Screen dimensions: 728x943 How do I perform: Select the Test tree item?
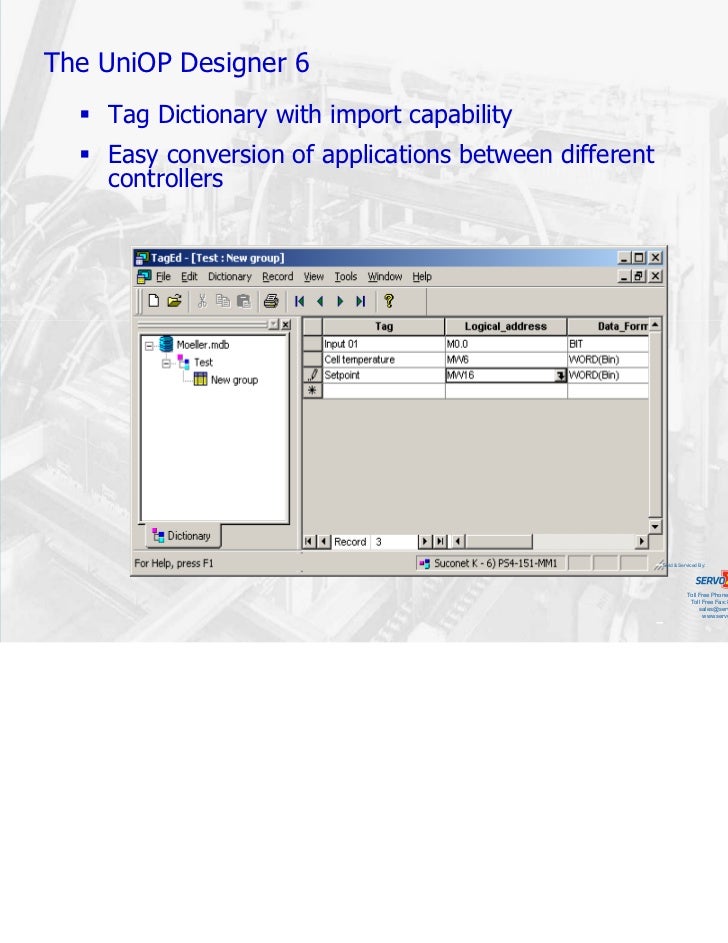click(203, 363)
